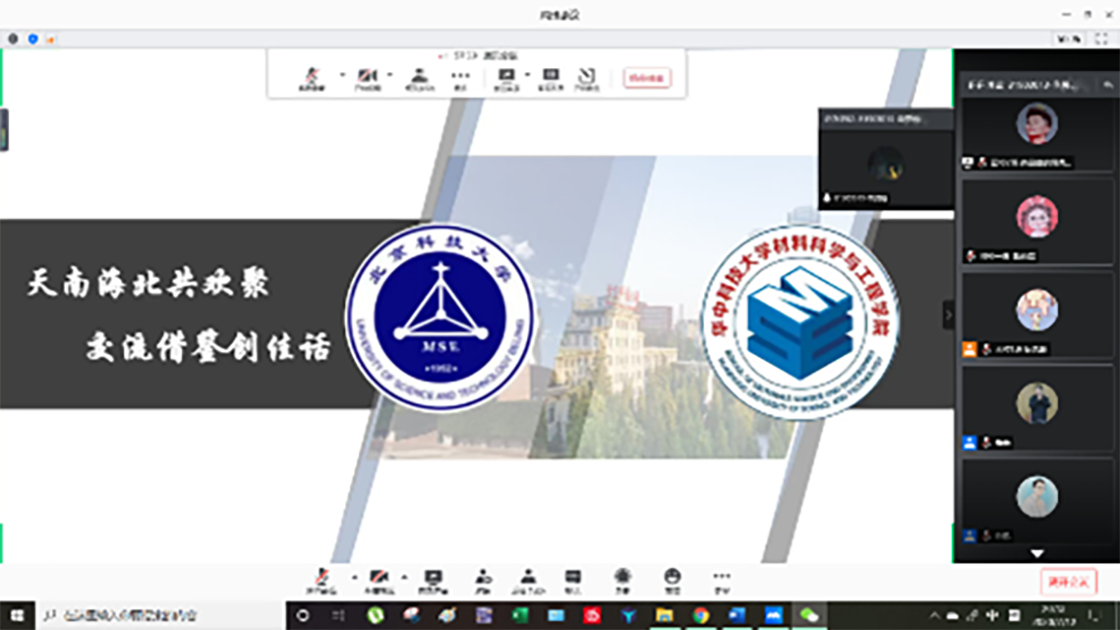Show more participants with the down arrow
The height and width of the screenshot is (630, 1120).
1037,554
